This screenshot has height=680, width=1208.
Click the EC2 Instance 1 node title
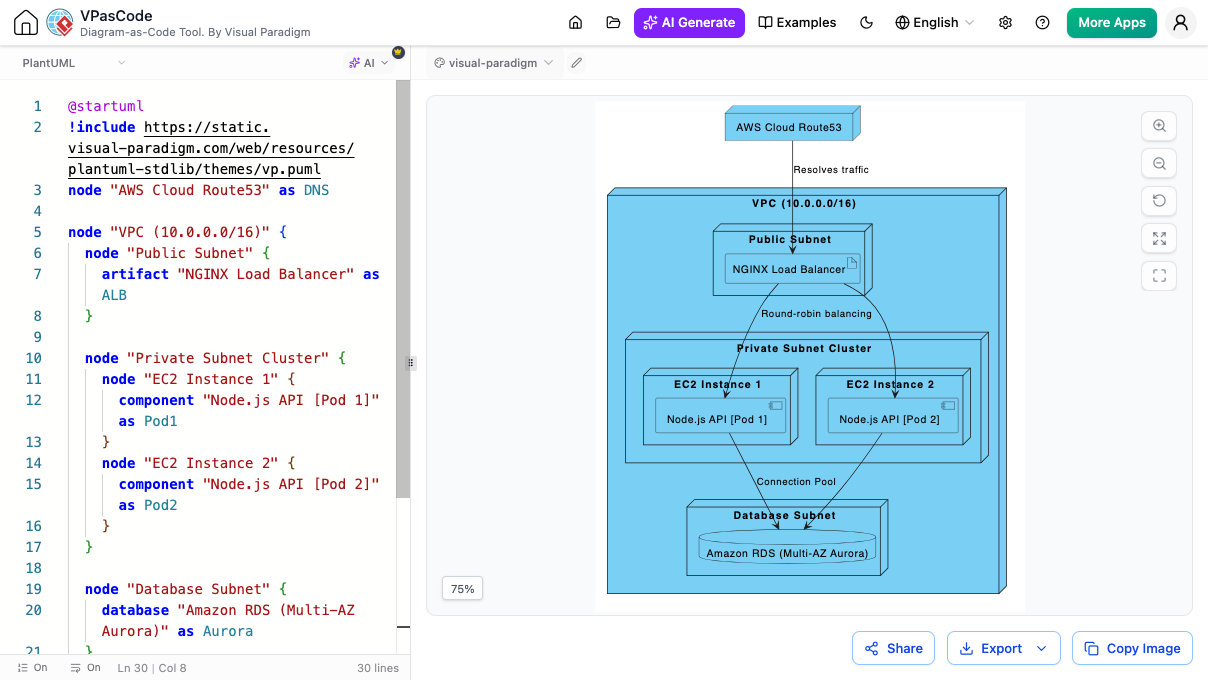[x=717, y=384]
